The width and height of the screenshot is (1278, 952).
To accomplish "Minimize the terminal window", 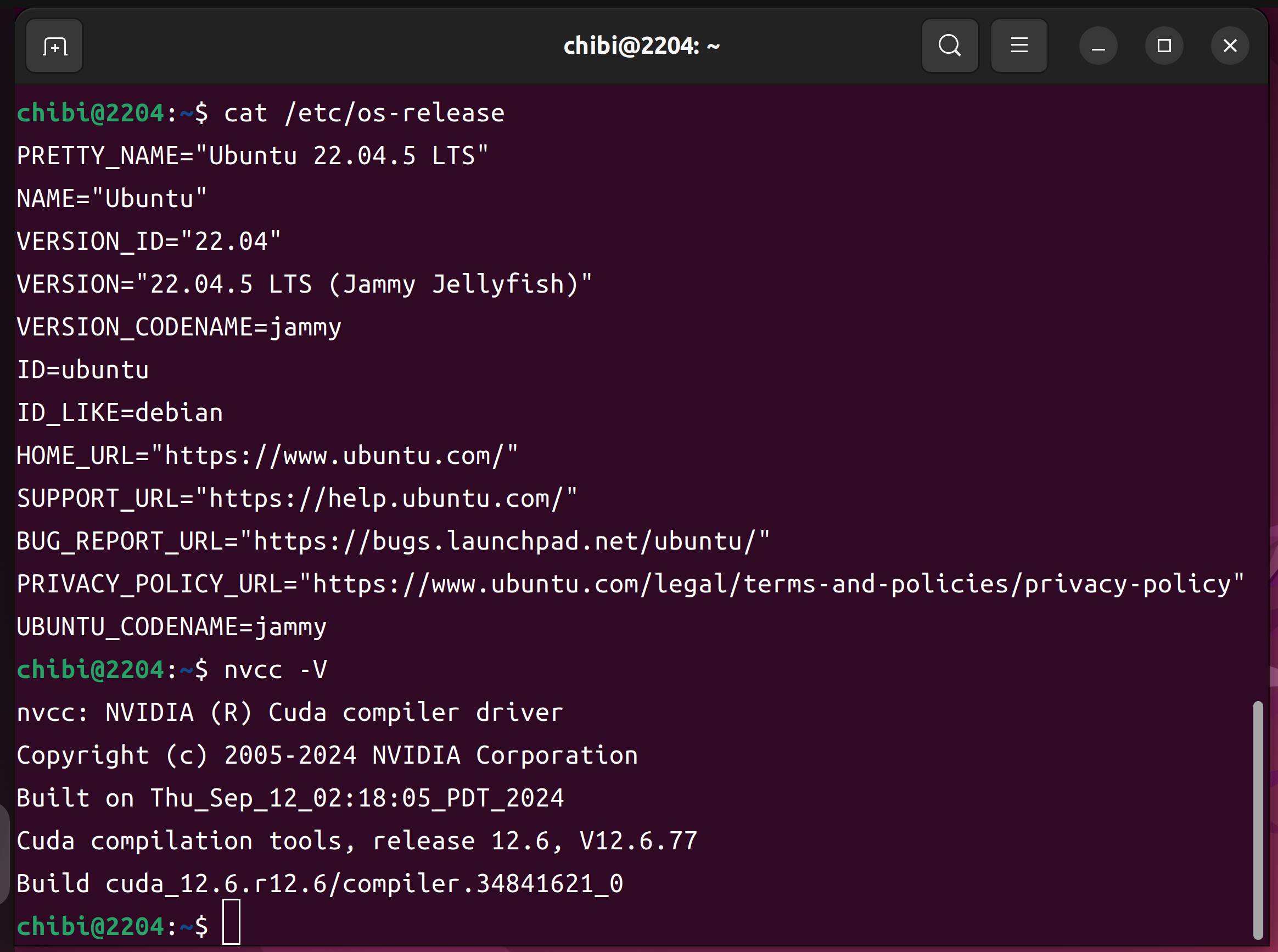I will coord(1098,46).
